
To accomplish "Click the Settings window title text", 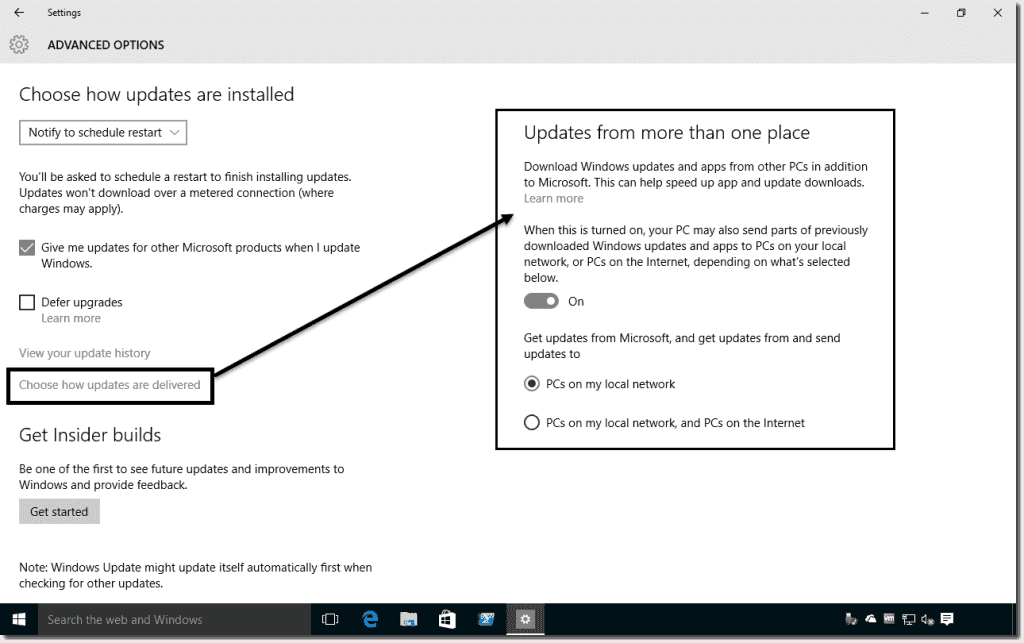I will coord(64,12).
